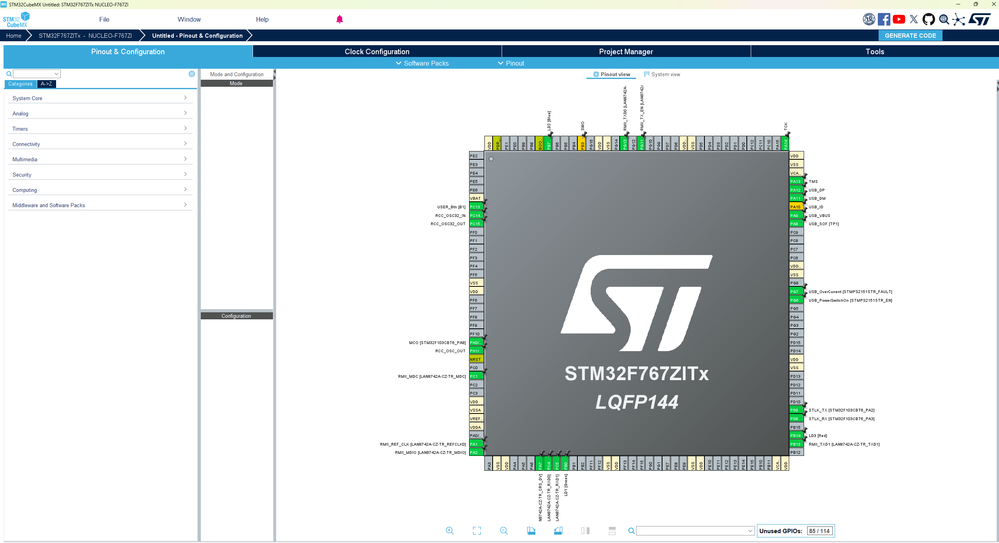Click the gear settings icon in categories panel

click(192, 74)
